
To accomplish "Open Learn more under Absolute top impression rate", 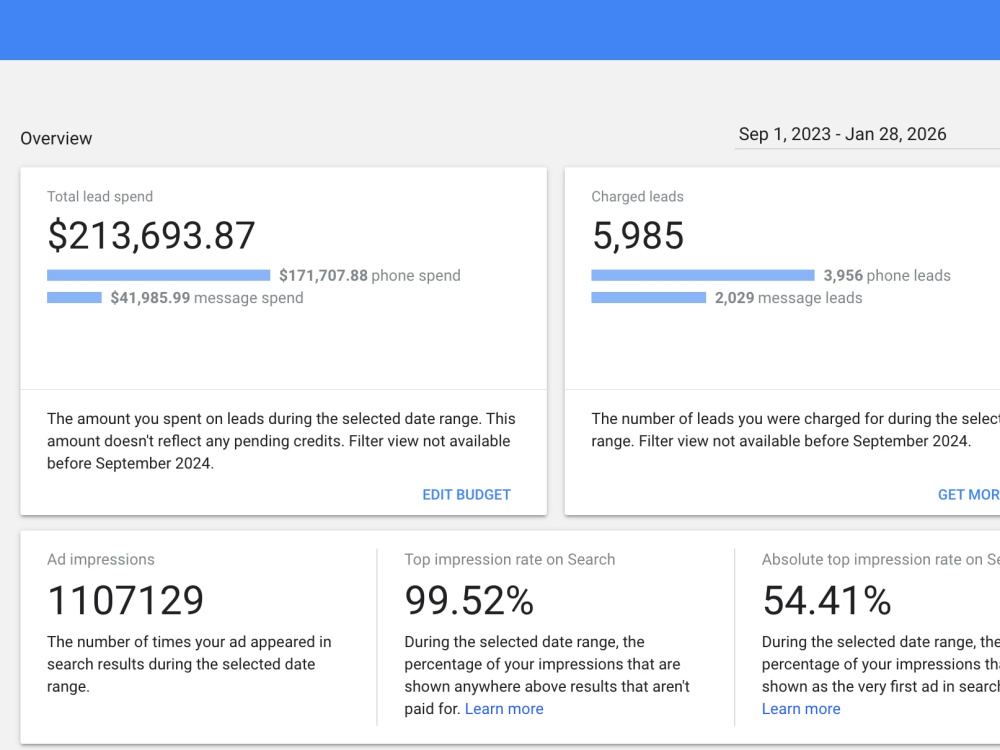I will click(801, 709).
